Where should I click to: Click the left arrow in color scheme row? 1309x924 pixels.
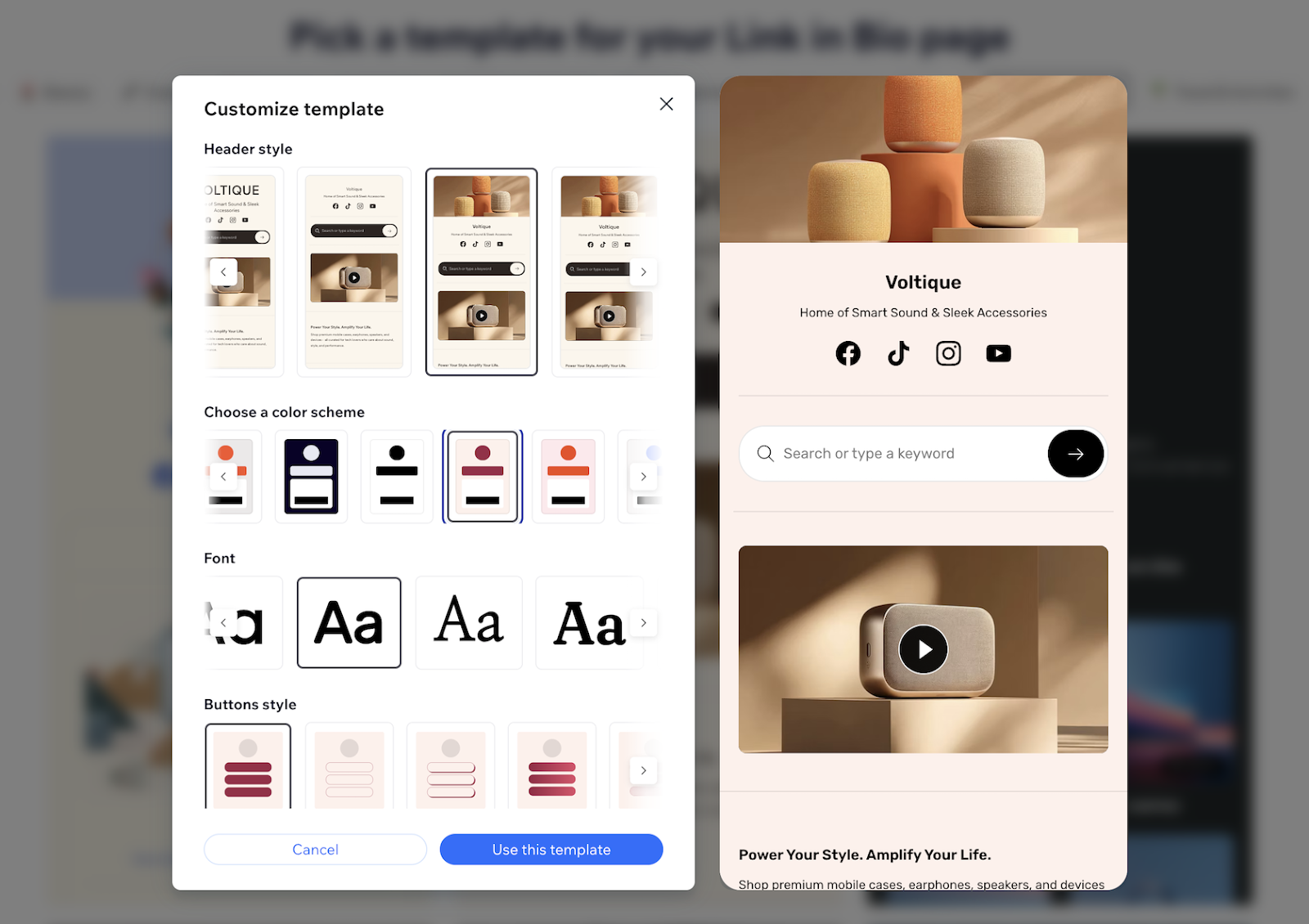(x=223, y=477)
